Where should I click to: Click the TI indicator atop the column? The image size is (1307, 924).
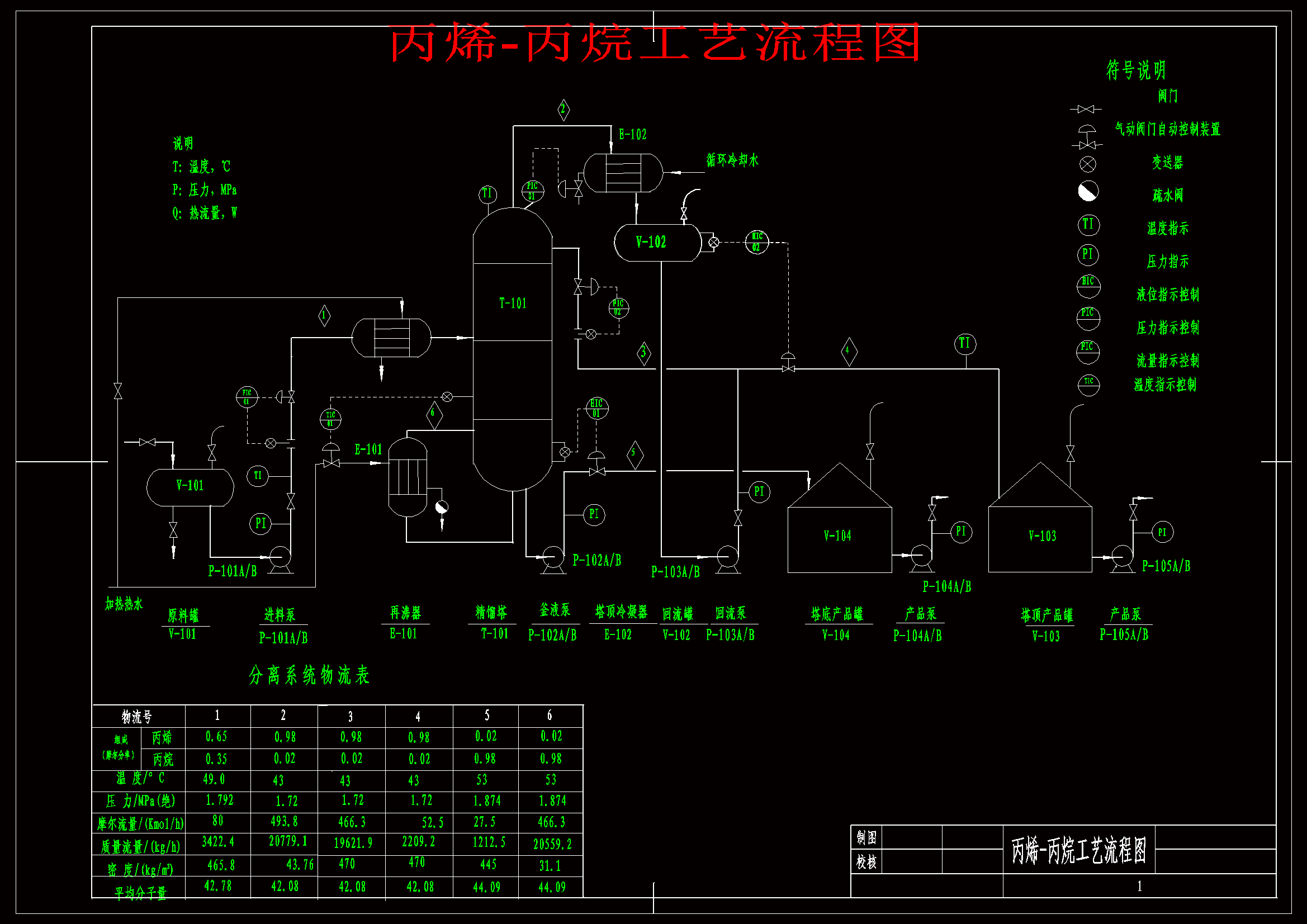coord(487,195)
